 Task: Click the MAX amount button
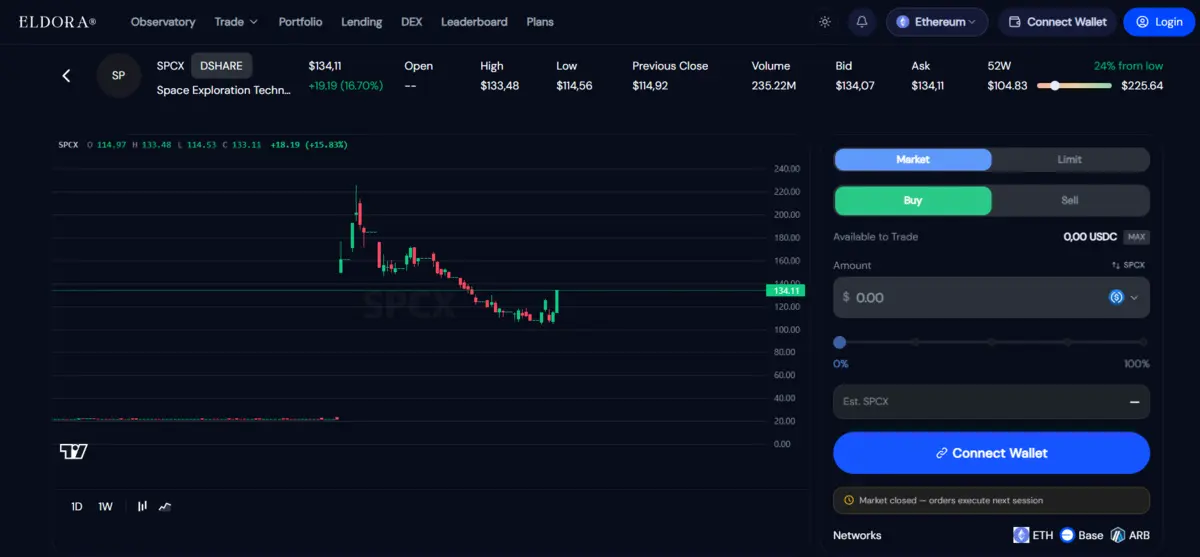click(1136, 237)
